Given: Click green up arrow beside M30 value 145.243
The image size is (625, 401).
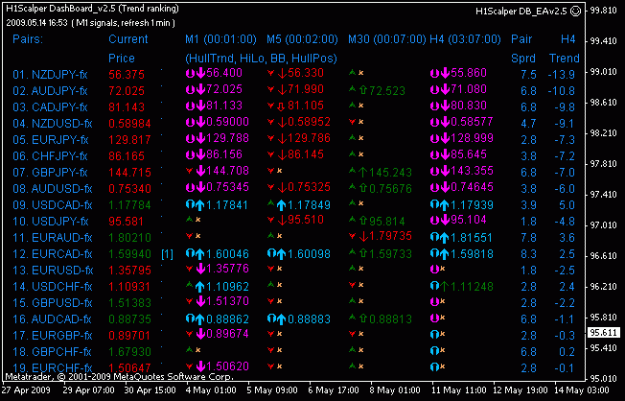Looking at the screenshot, I should [363, 173].
